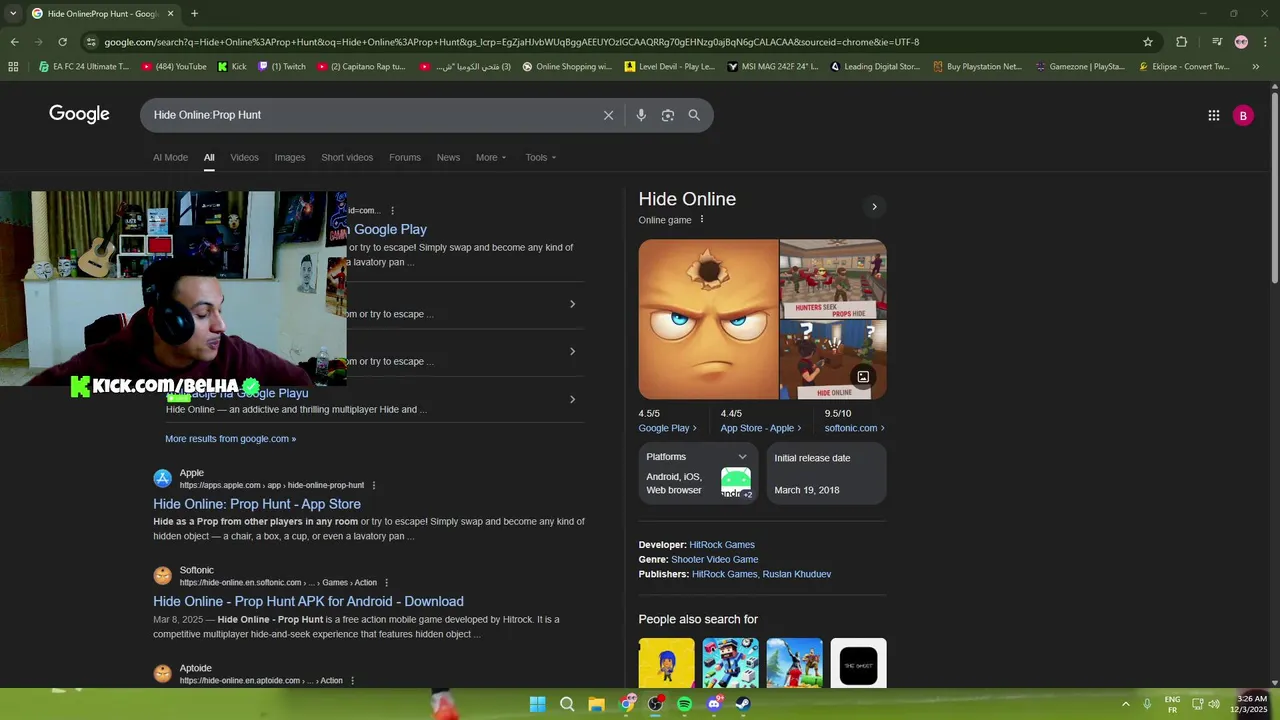Open the Google apps grid

point(1214,115)
